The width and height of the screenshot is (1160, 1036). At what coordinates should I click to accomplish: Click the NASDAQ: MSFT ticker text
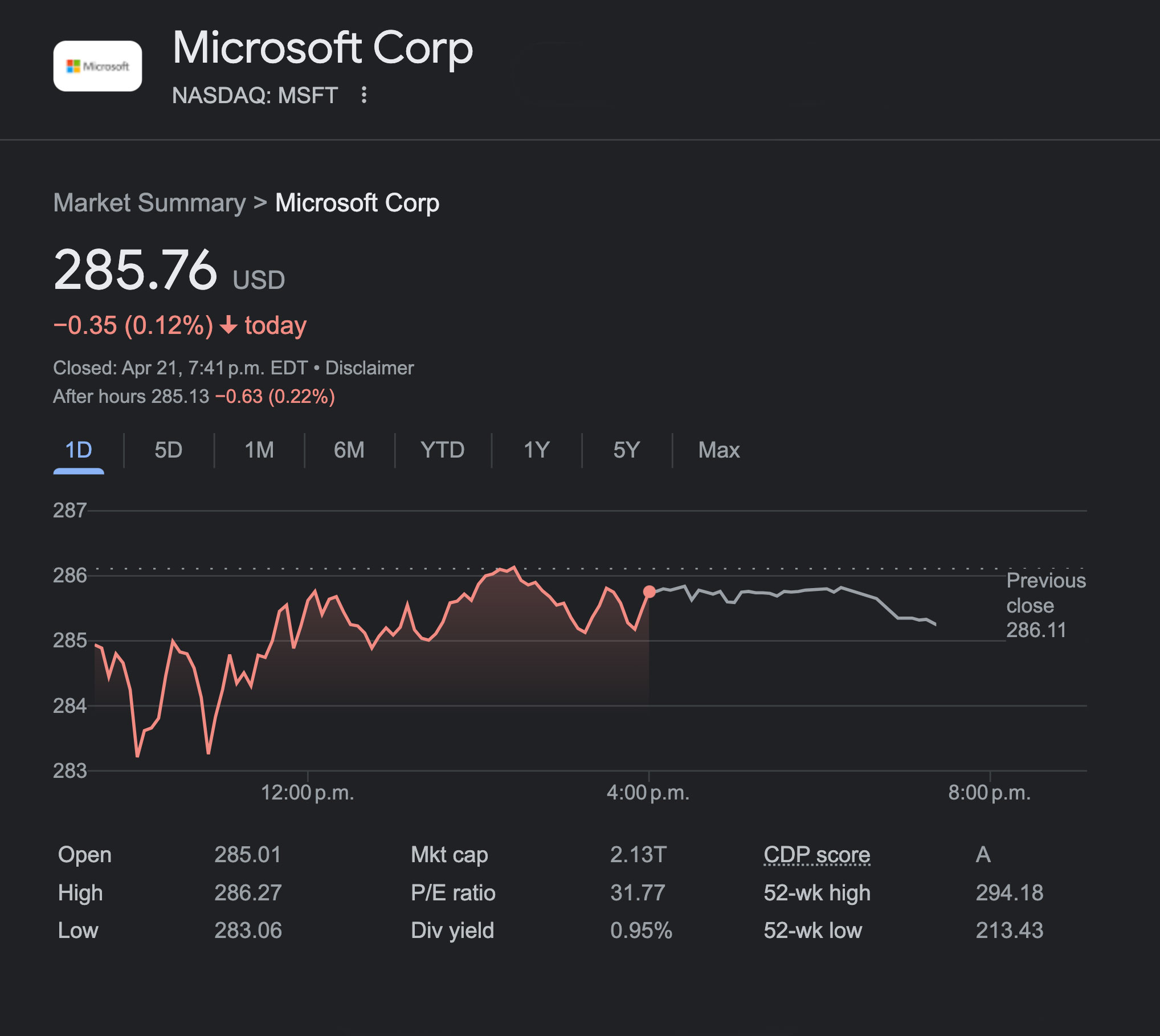pyautogui.click(x=255, y=95)
